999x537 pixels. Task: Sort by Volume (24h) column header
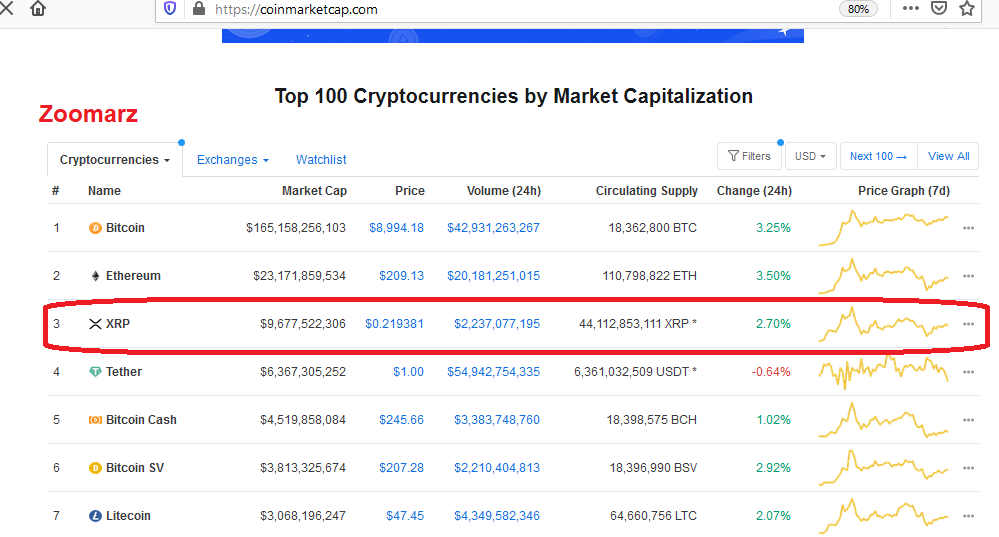point(503,191)
